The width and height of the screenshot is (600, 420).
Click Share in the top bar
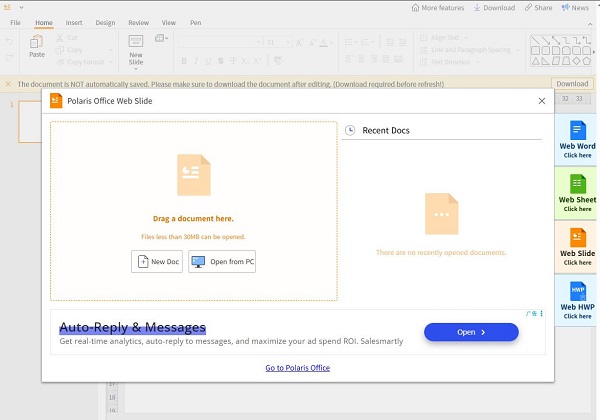pyautogui.click(x=538, y=8)
